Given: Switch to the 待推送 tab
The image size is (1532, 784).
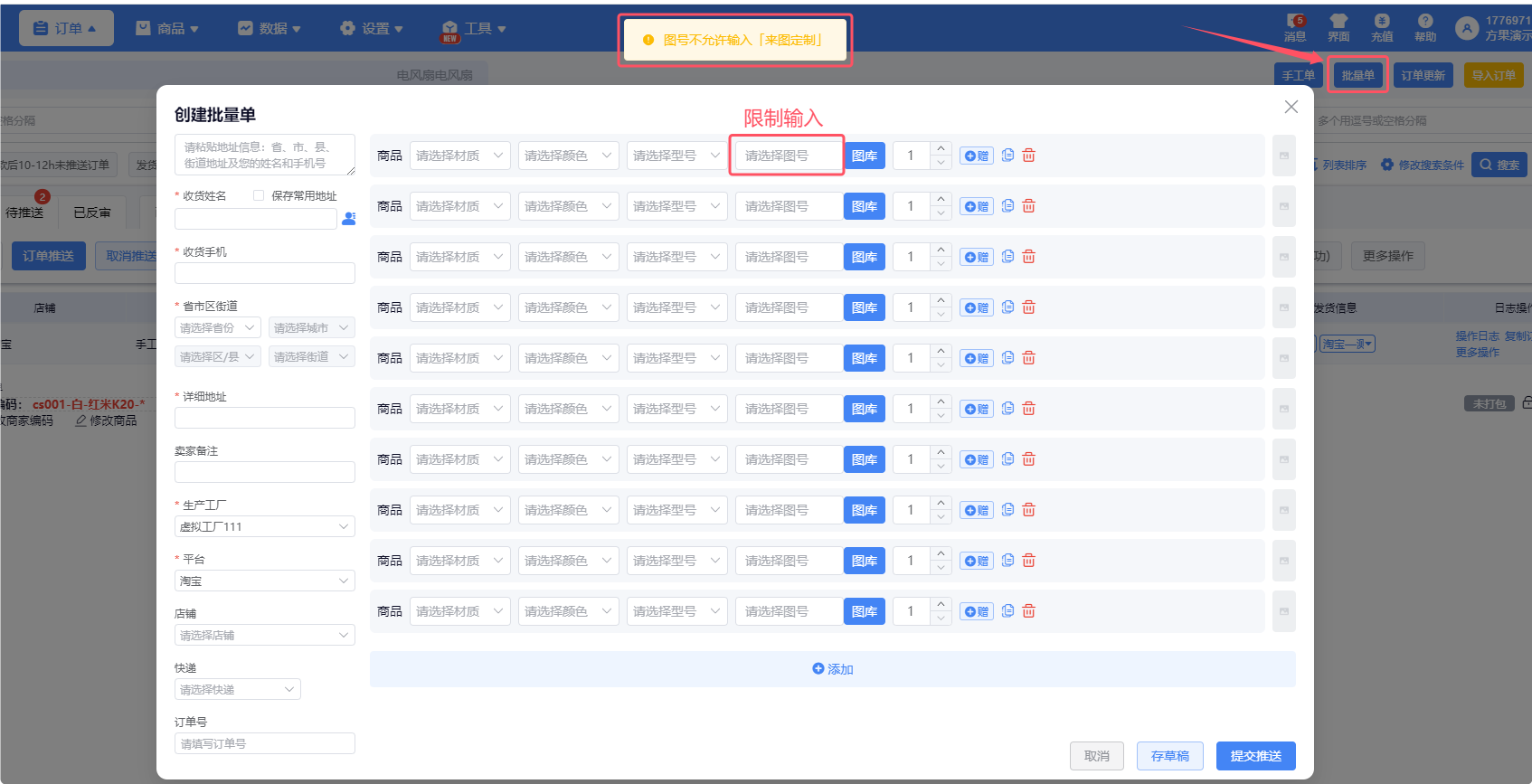Looking at the screenshot, I should 24,213.
